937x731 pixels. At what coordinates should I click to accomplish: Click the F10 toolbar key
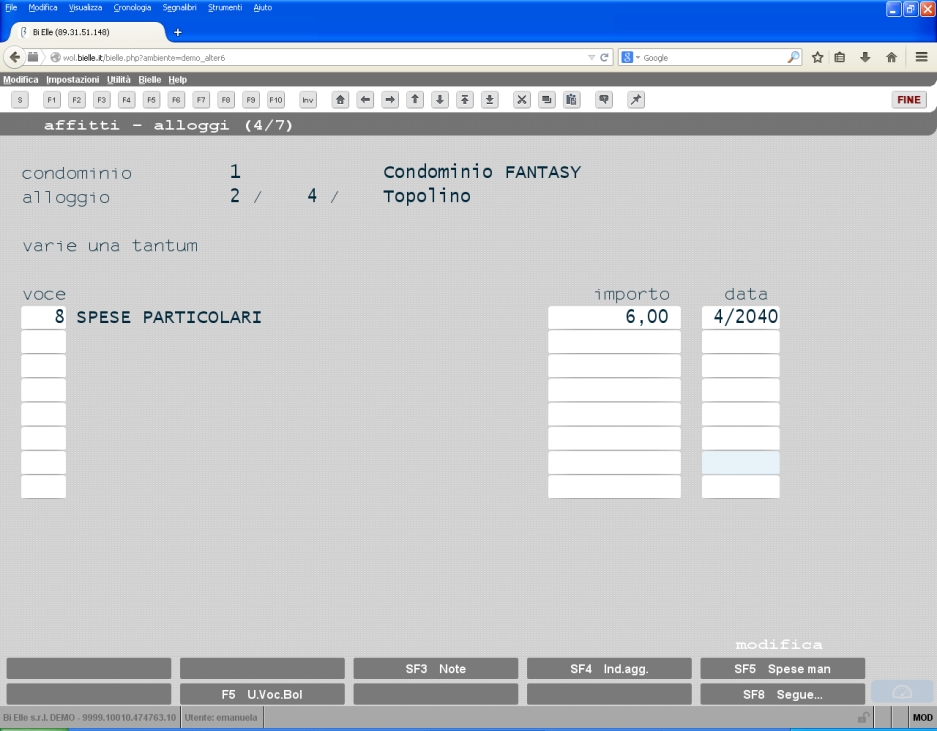pos(275,100)
